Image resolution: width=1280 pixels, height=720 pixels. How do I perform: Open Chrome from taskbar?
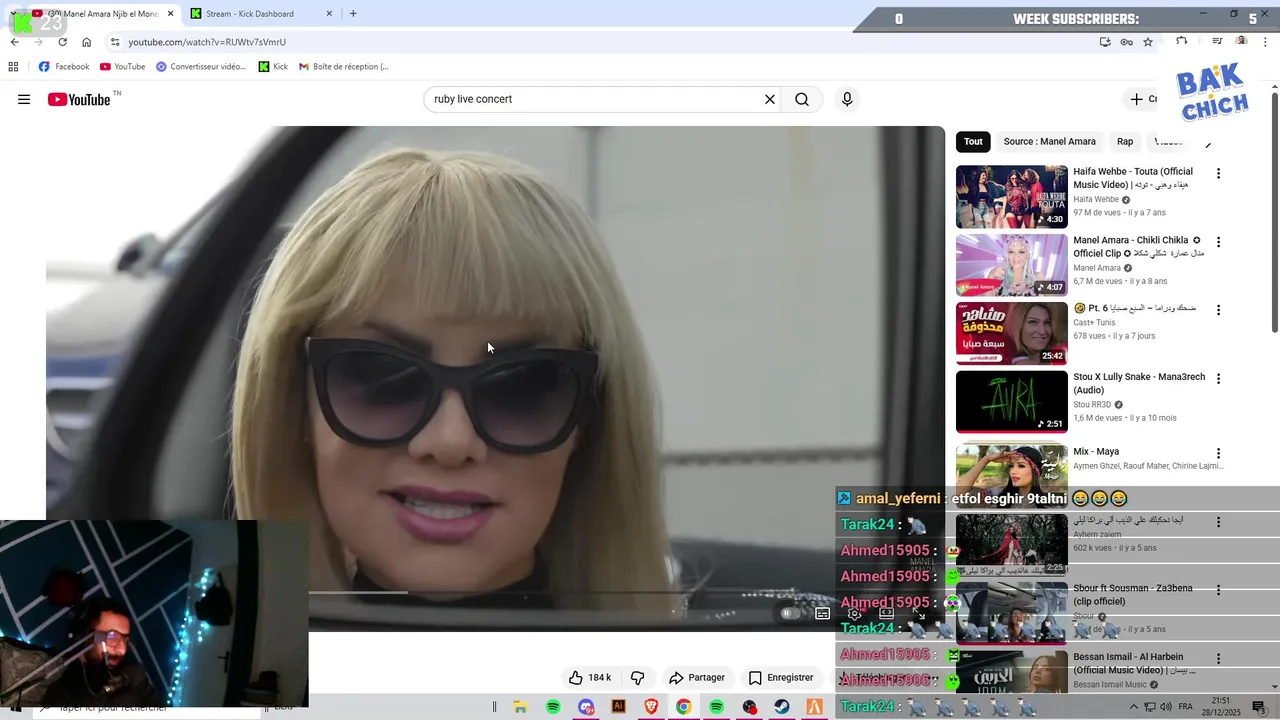(683, 707)
